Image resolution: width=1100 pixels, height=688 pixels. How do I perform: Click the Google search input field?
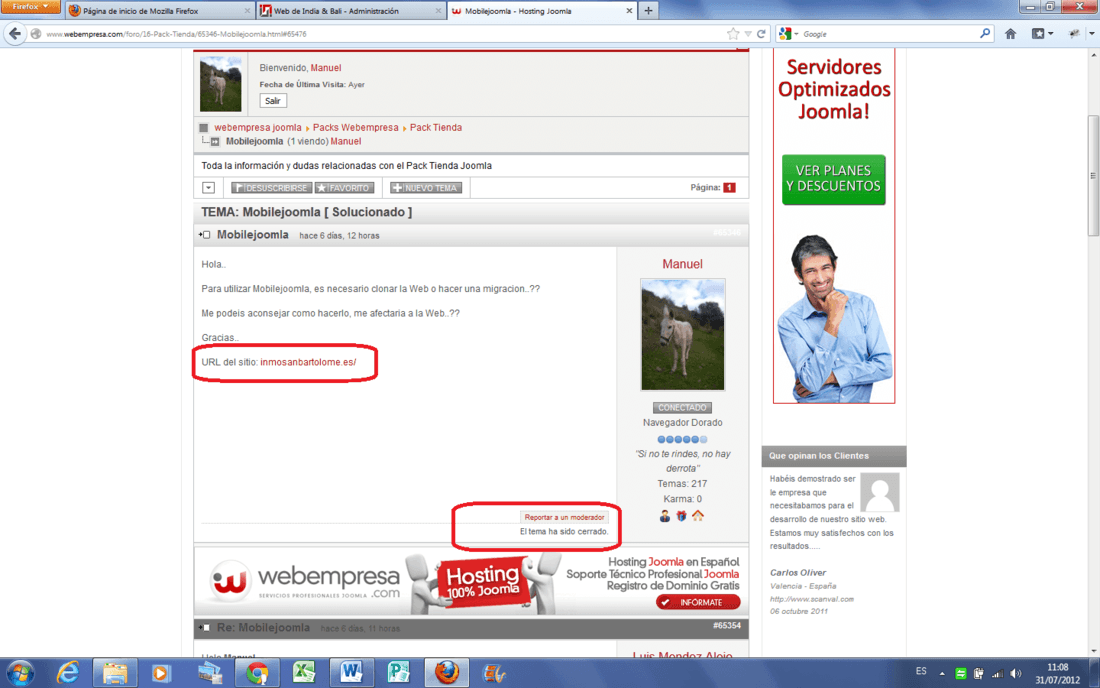coord(887,34)
